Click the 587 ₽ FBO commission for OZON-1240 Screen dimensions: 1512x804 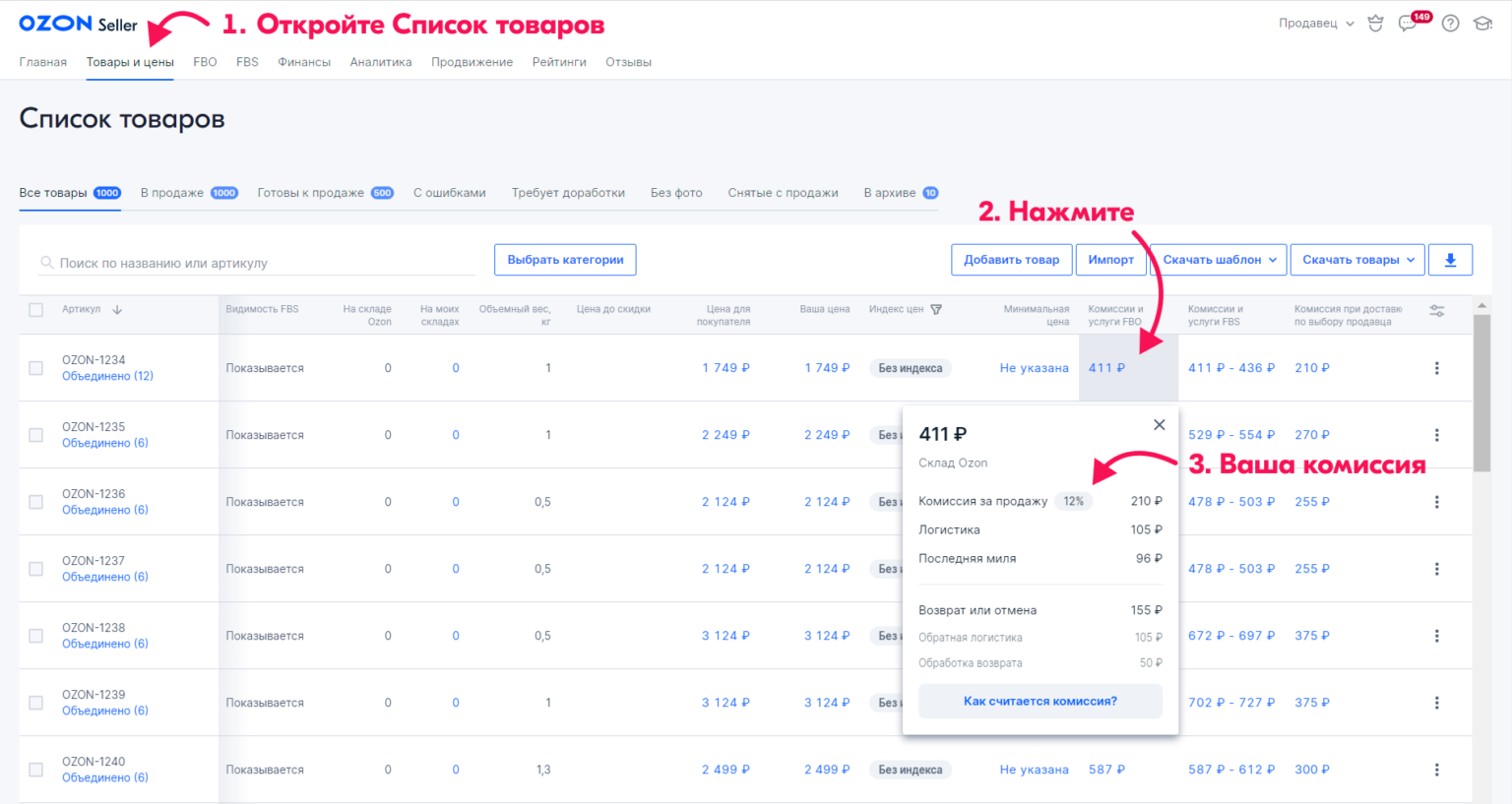[1106, 770]
